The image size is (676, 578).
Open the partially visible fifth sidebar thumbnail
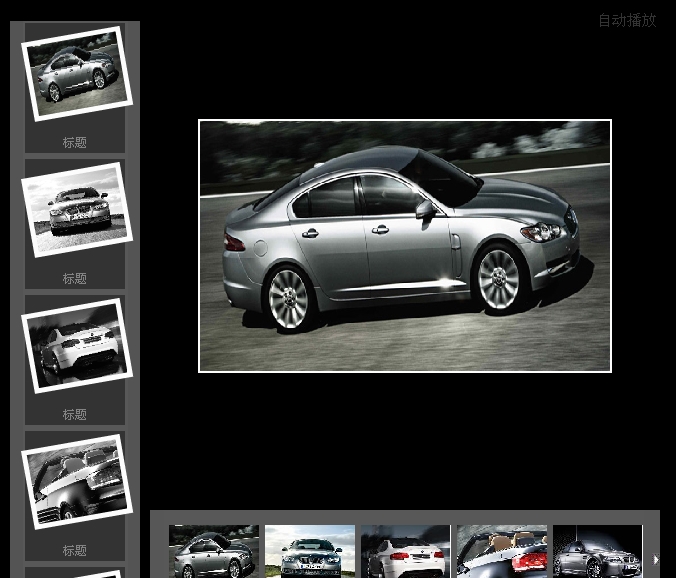76,573
